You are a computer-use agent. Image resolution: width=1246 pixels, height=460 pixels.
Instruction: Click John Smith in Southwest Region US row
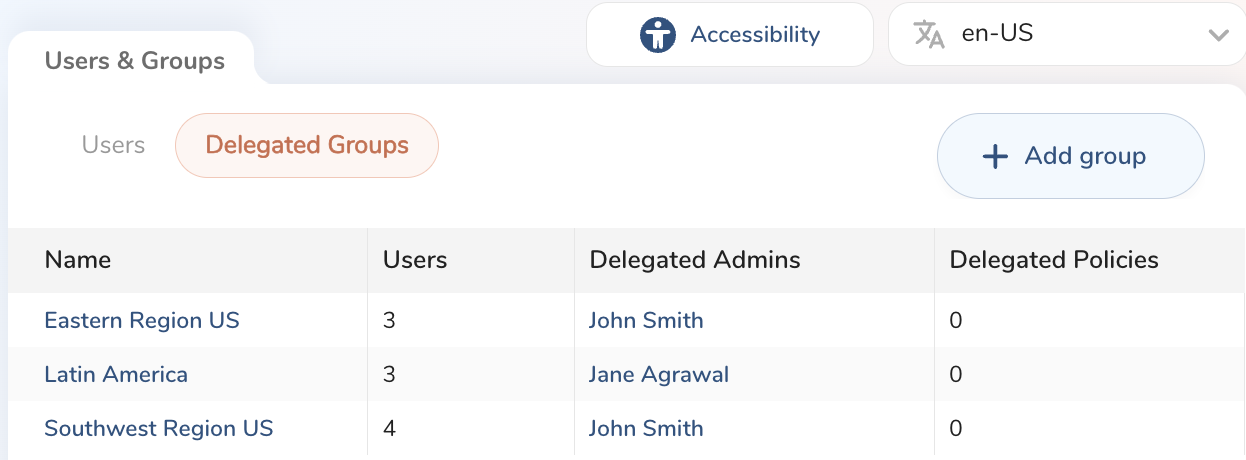646,429
